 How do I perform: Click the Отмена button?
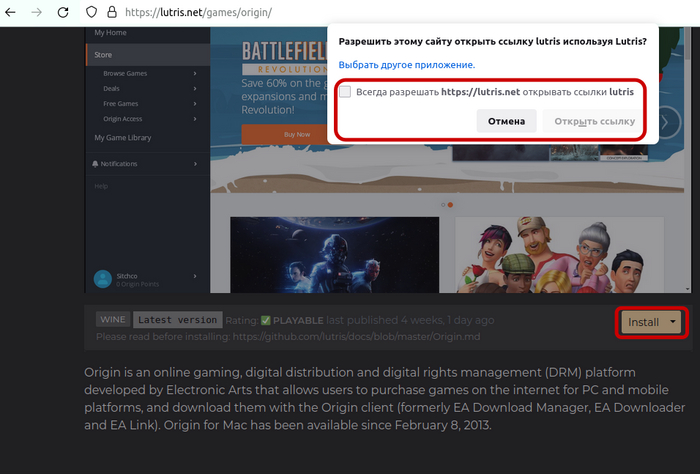point(506,121)
